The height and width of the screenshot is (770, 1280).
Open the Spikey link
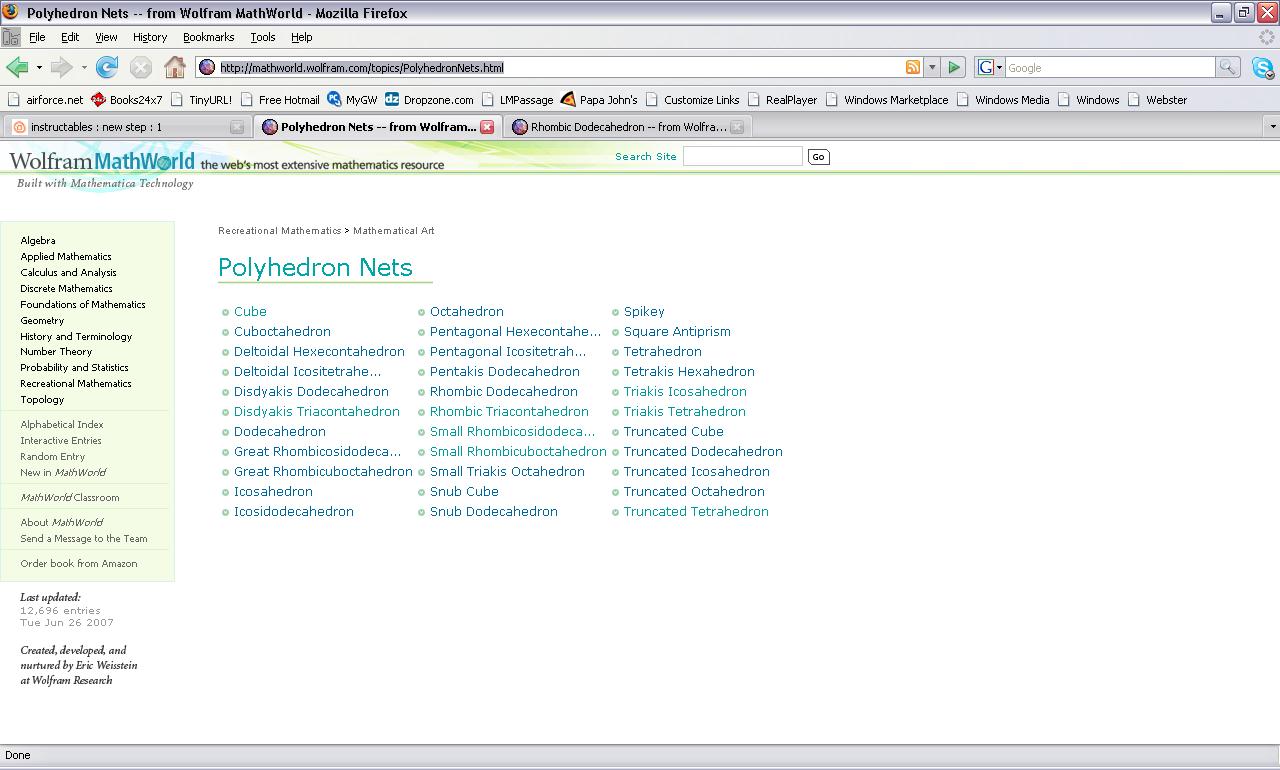click(644, 312)
